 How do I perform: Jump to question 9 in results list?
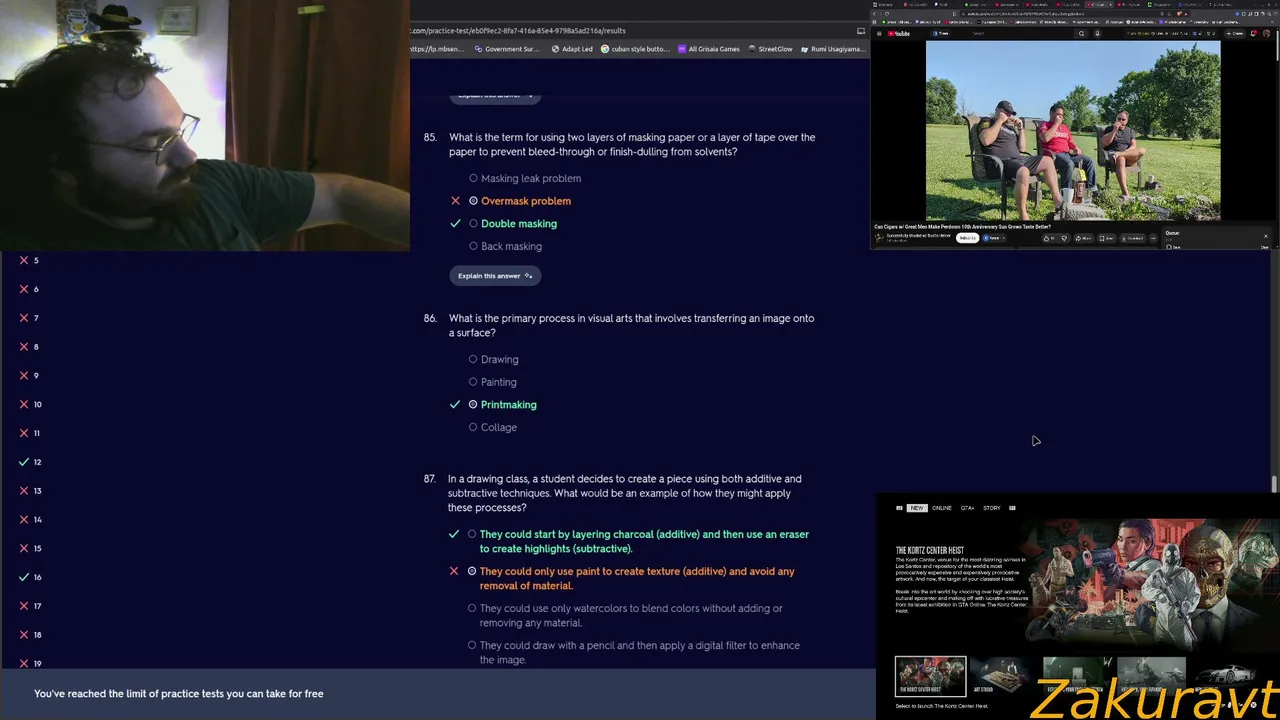[x=30, y=375]
